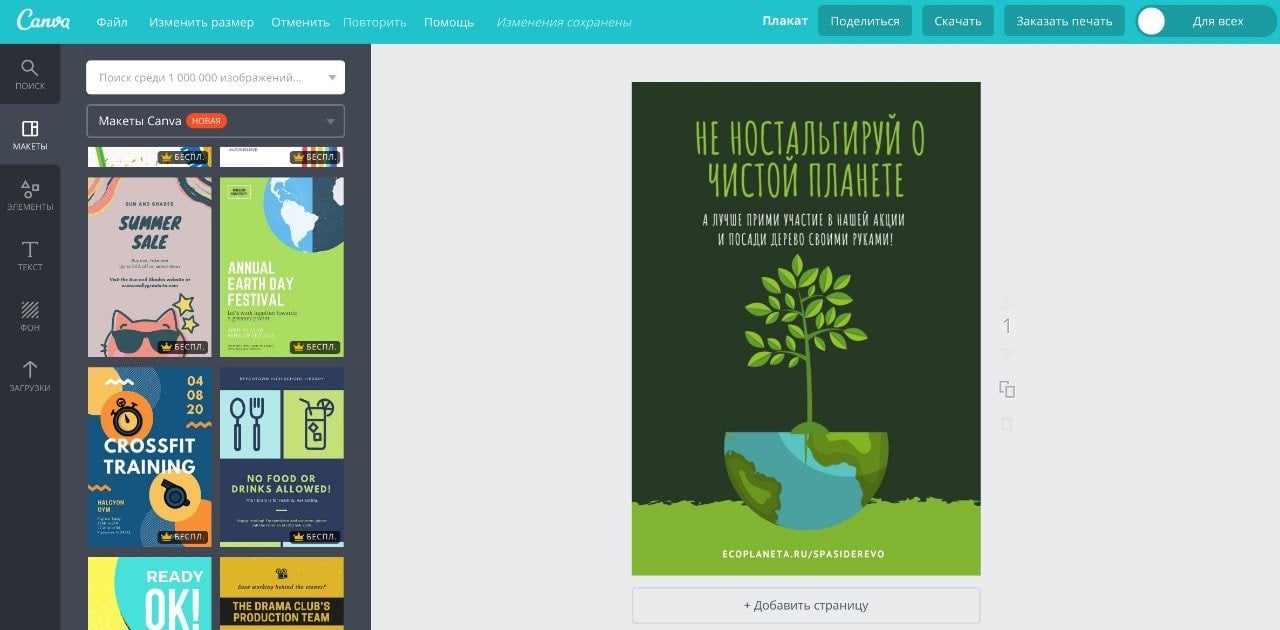The width and height of the screenshot is (1280, 630).
Task: Select the Ready OK template thumbnail
Action: click(150, 593)
